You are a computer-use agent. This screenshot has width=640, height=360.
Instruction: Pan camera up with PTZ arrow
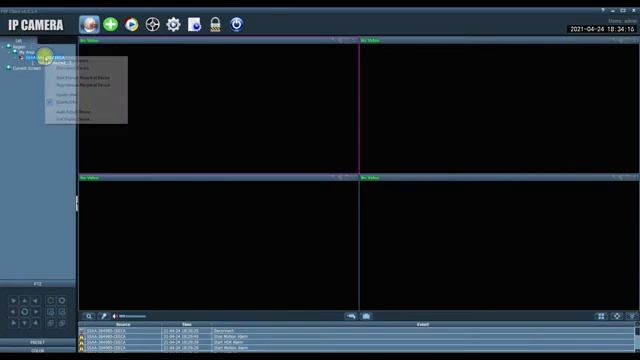[24, 301]
